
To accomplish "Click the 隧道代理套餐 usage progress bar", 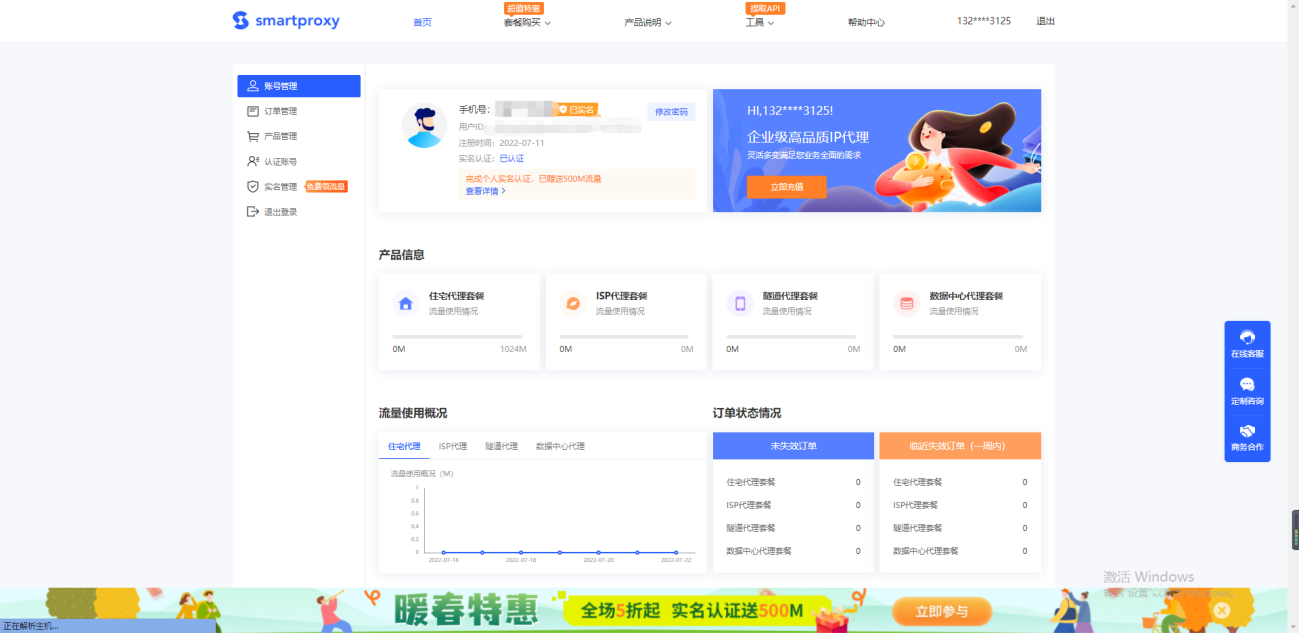I will 791,336.
